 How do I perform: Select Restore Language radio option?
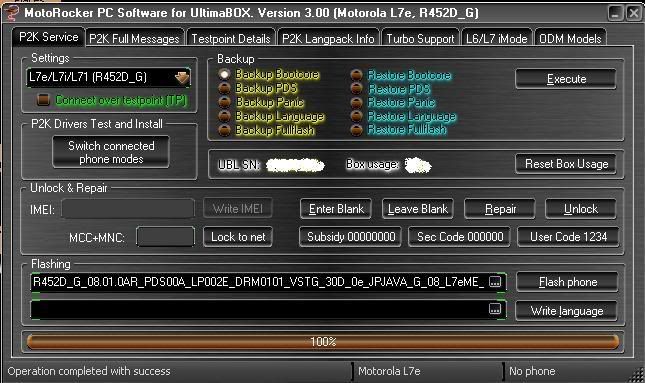coord(356,116)
